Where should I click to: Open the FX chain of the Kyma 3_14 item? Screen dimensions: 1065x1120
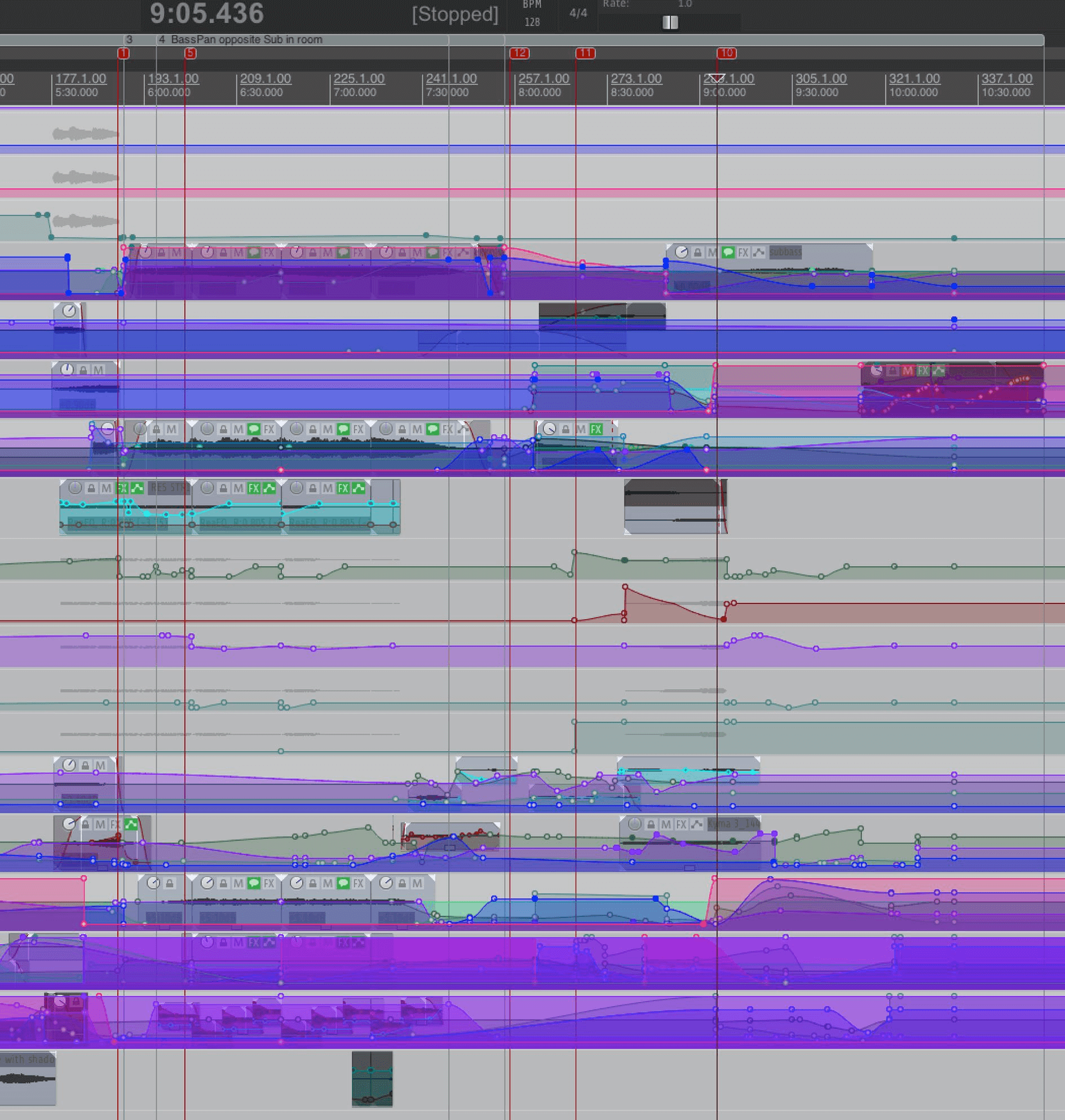tap(681, 824)
